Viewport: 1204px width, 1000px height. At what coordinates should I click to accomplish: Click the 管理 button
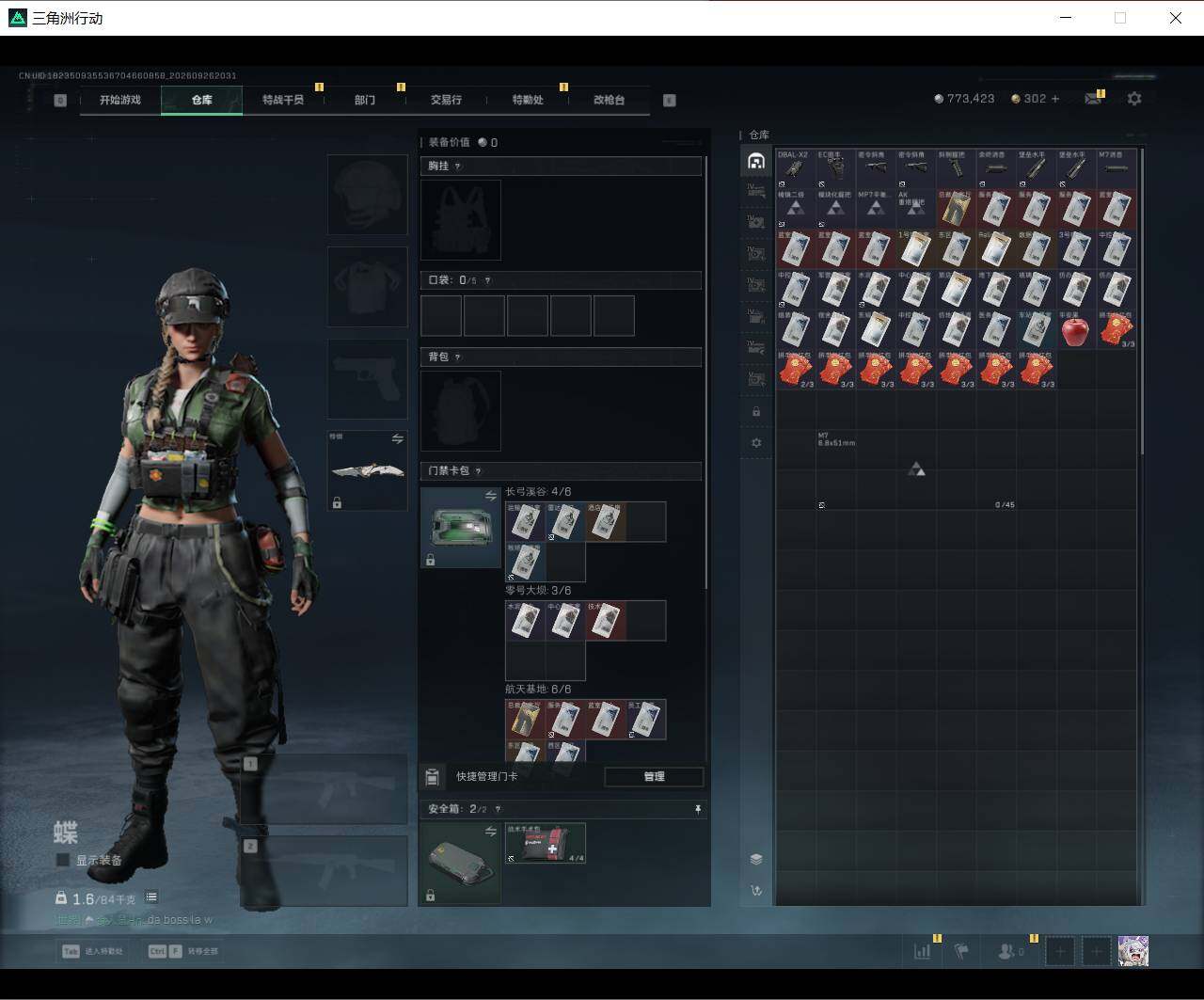coord(654,776)
